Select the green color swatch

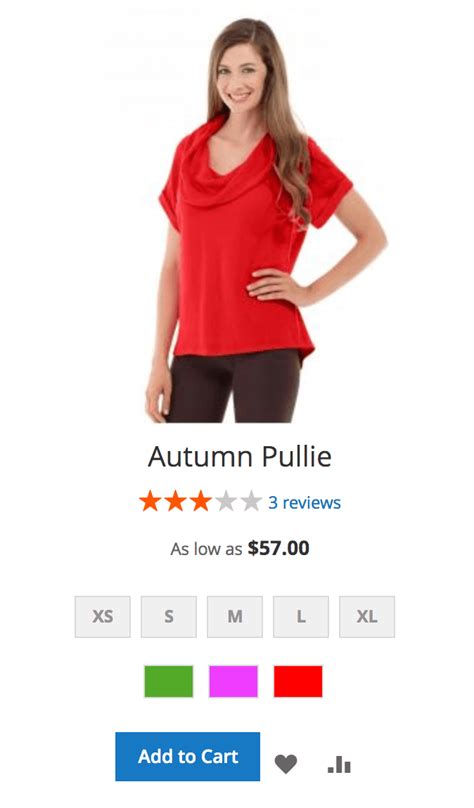(x=168, y=681)
